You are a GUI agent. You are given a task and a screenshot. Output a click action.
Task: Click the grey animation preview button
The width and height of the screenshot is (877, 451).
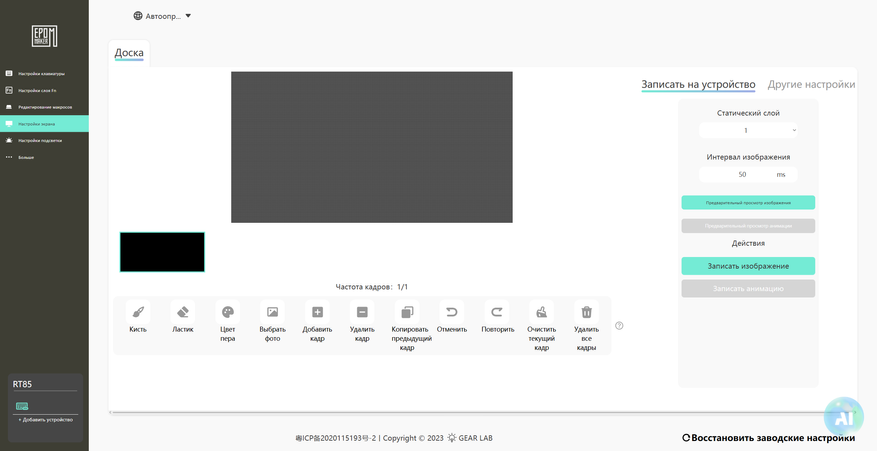coord(748,226)
